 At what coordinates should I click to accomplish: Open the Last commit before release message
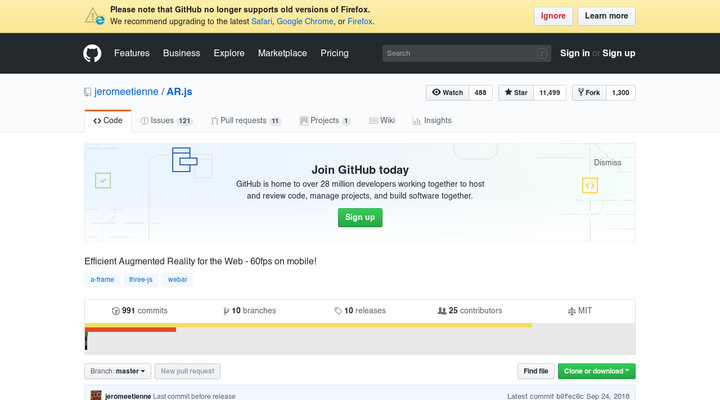tap(194, 396)
